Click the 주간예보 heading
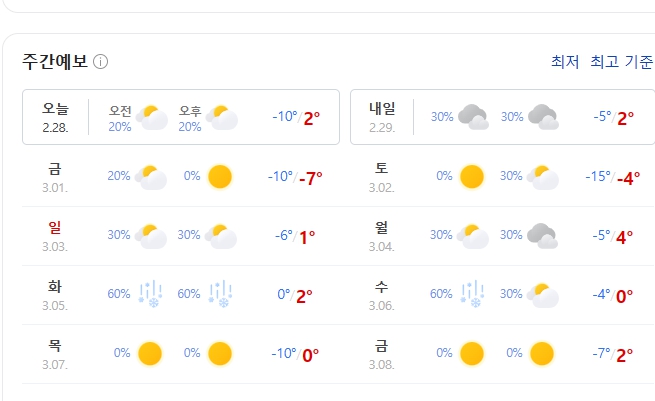 [x=55, y=62]
